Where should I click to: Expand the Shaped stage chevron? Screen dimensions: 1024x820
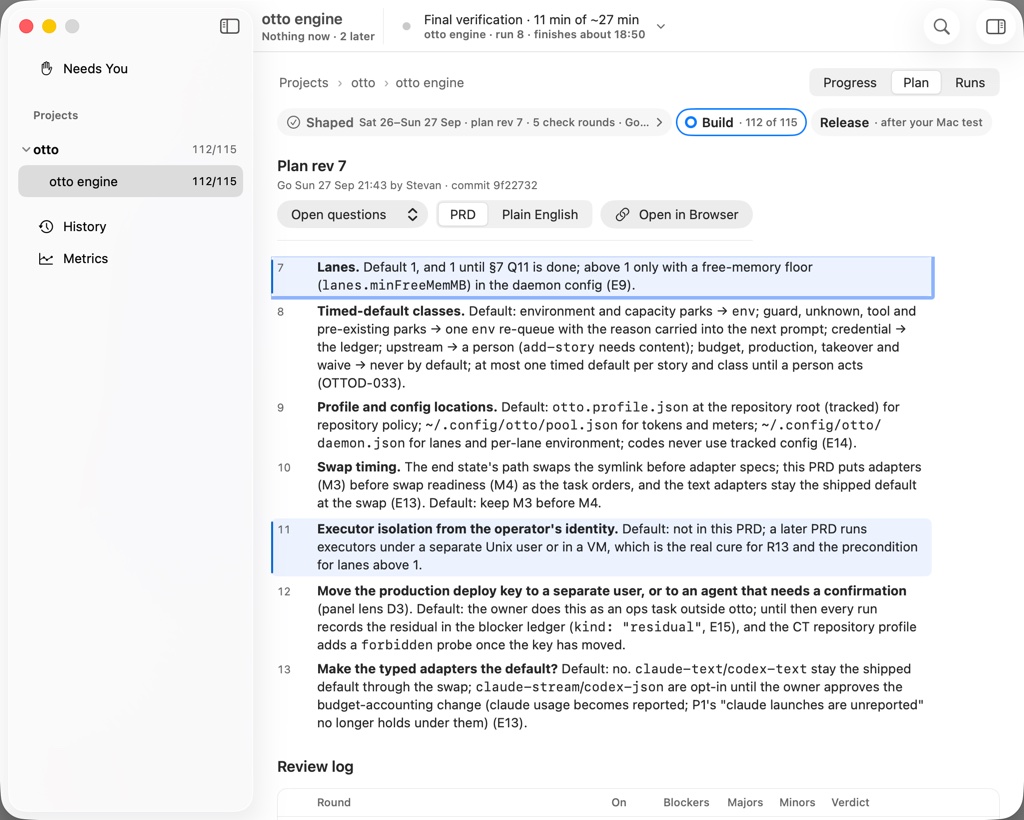tap(659, 122)
